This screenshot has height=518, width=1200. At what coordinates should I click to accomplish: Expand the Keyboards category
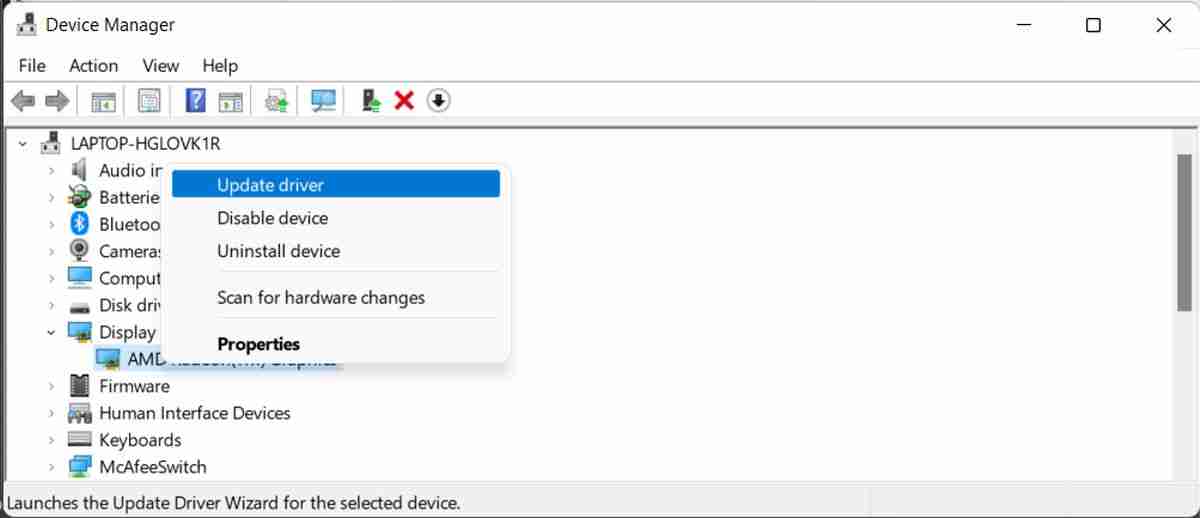tap(51, 440)
